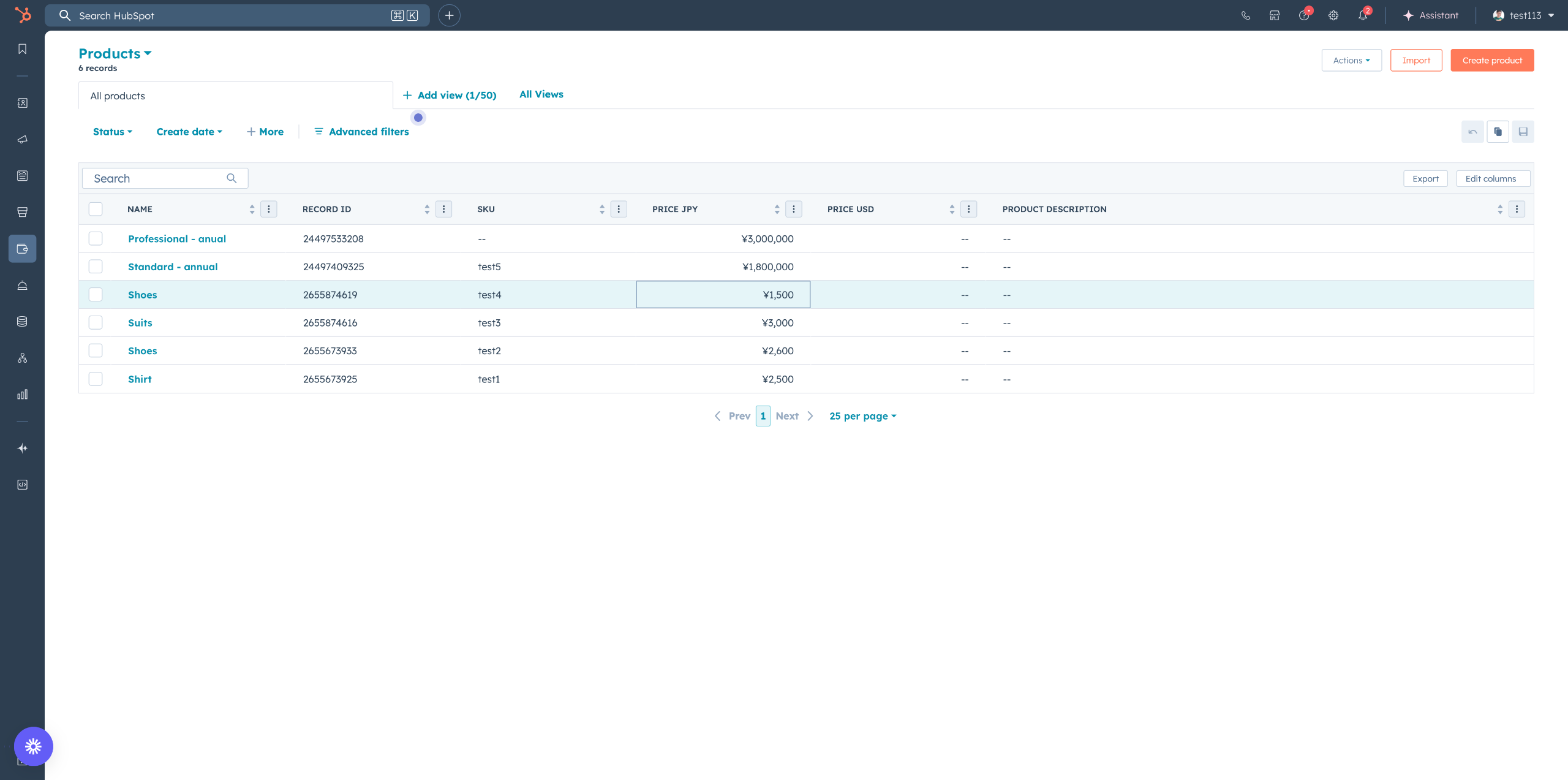Open the reporting bar chart sidebar icon

tap(23, 394)
